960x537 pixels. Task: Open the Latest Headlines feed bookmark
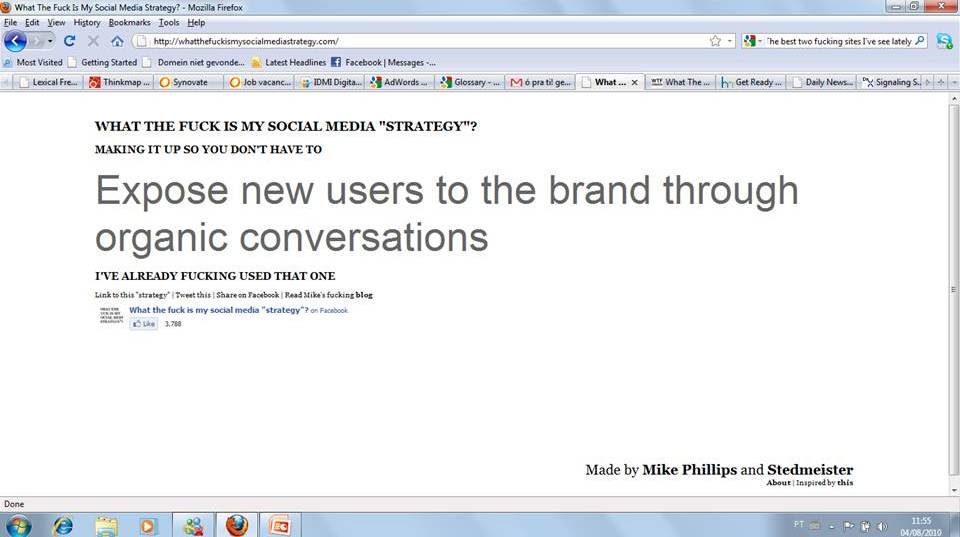click(288, 62)
